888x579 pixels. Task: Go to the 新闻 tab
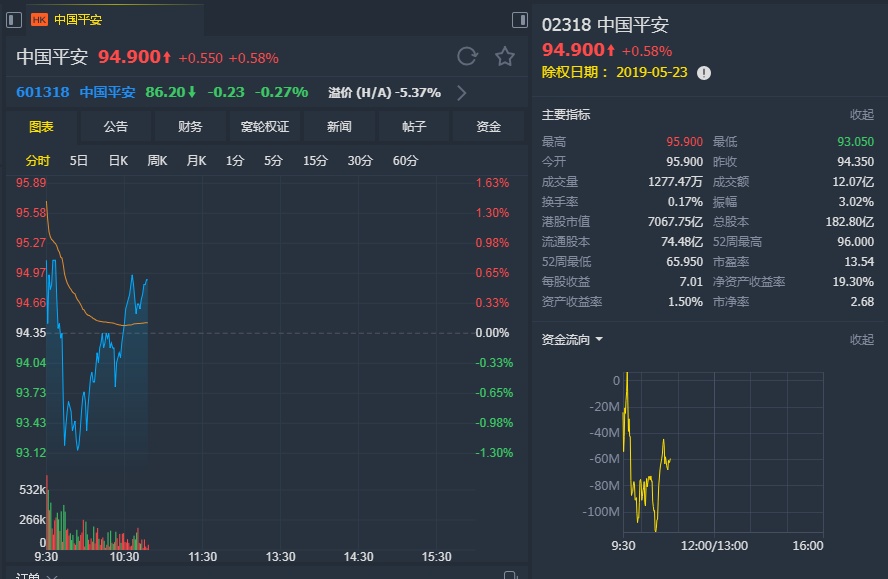click(x=339, y=127)
